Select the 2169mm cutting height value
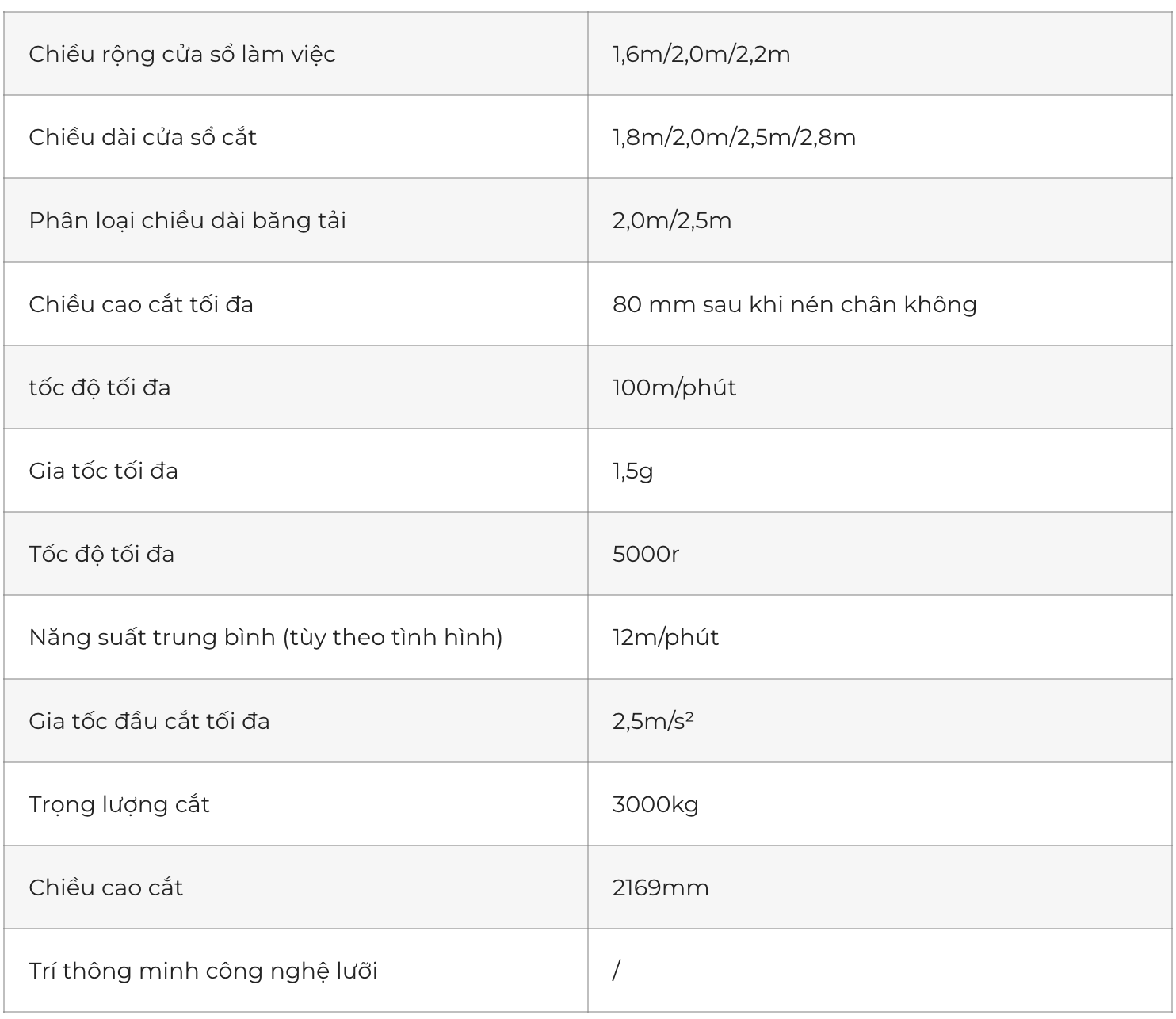Image resolution: width=1176 pixels, height=1019 pixels. (x=661, y=887)
